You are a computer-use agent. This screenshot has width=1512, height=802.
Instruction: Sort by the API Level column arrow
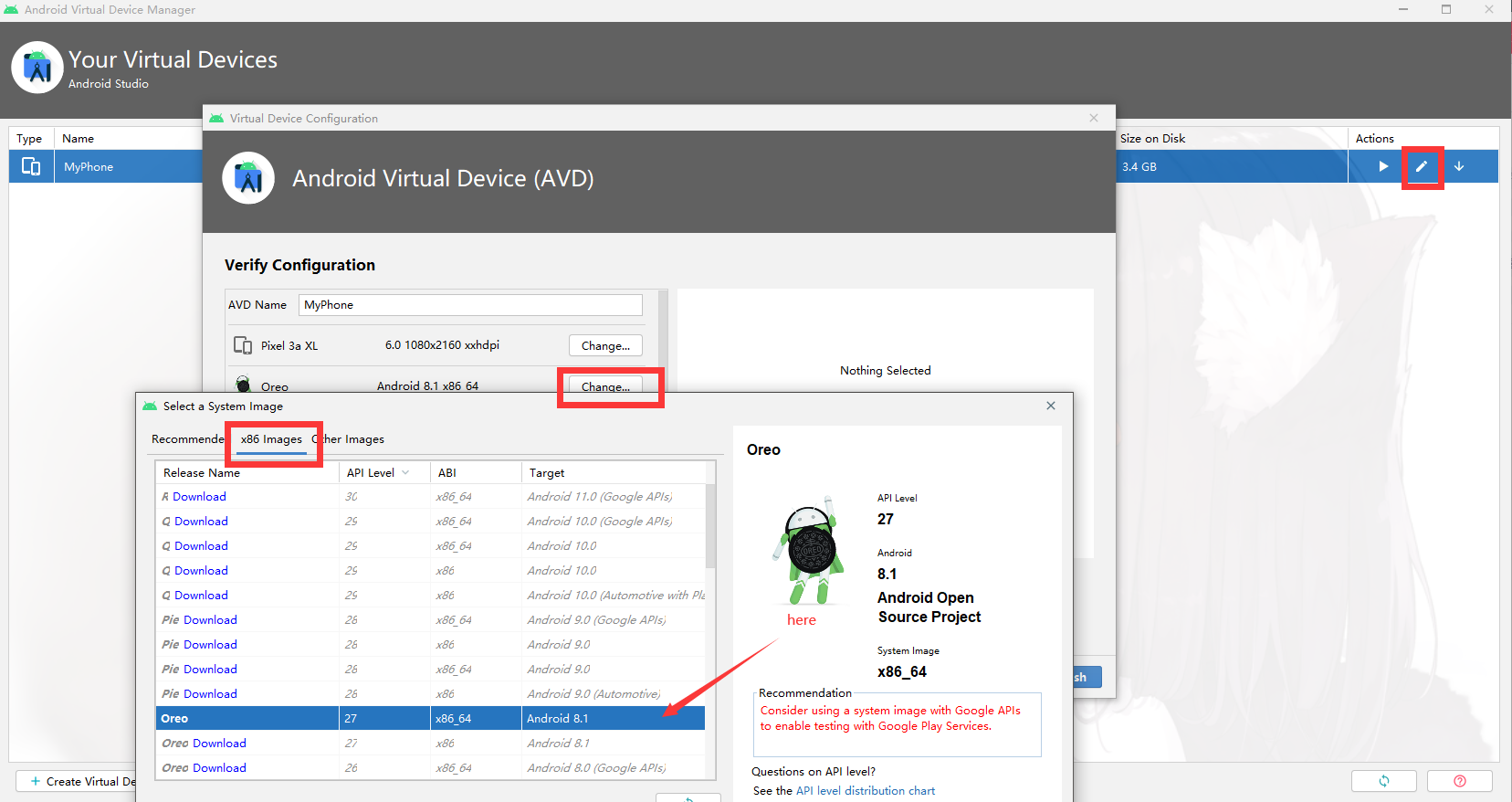405,472
